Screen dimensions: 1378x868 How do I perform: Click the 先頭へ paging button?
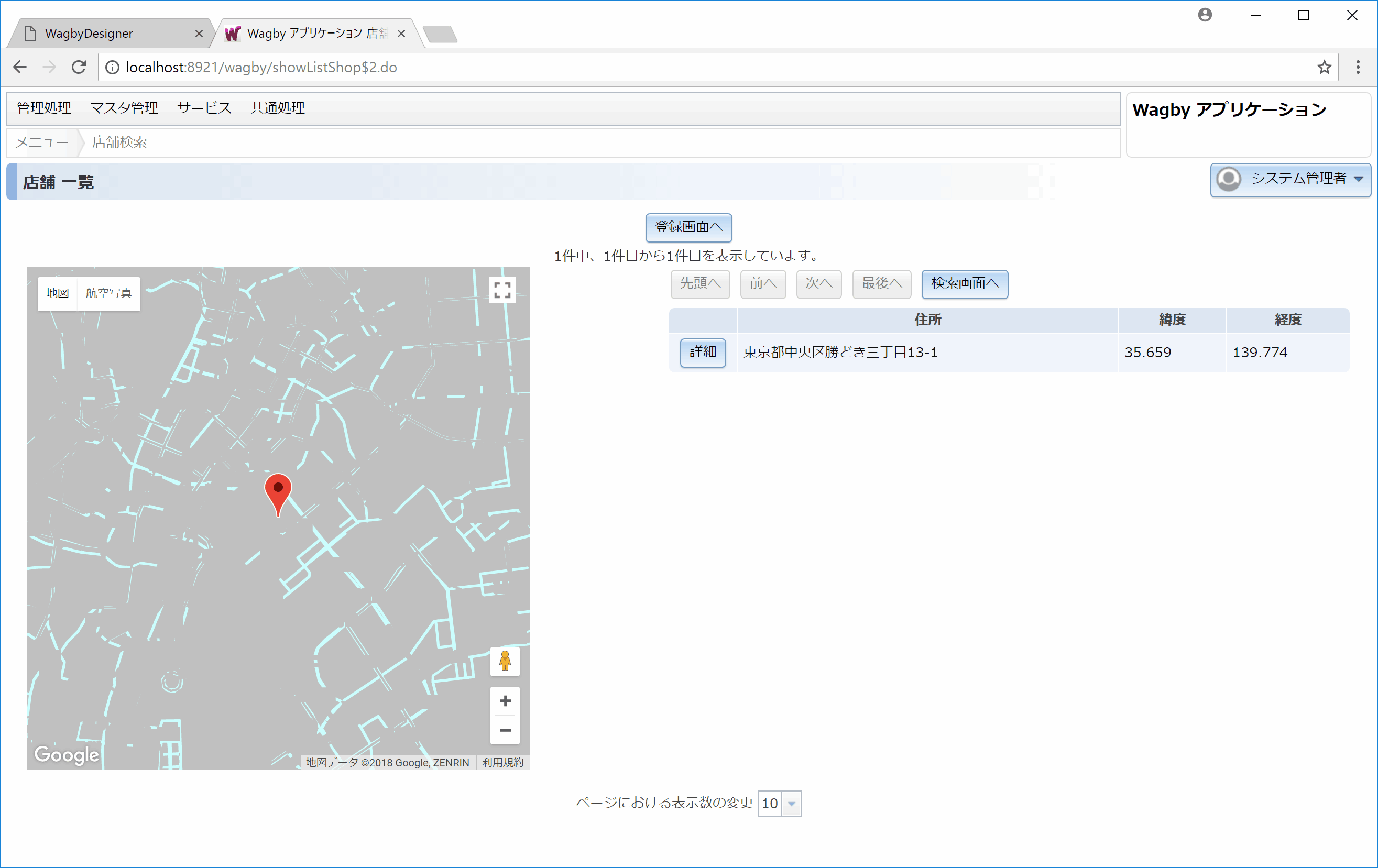tap(700, 284)
